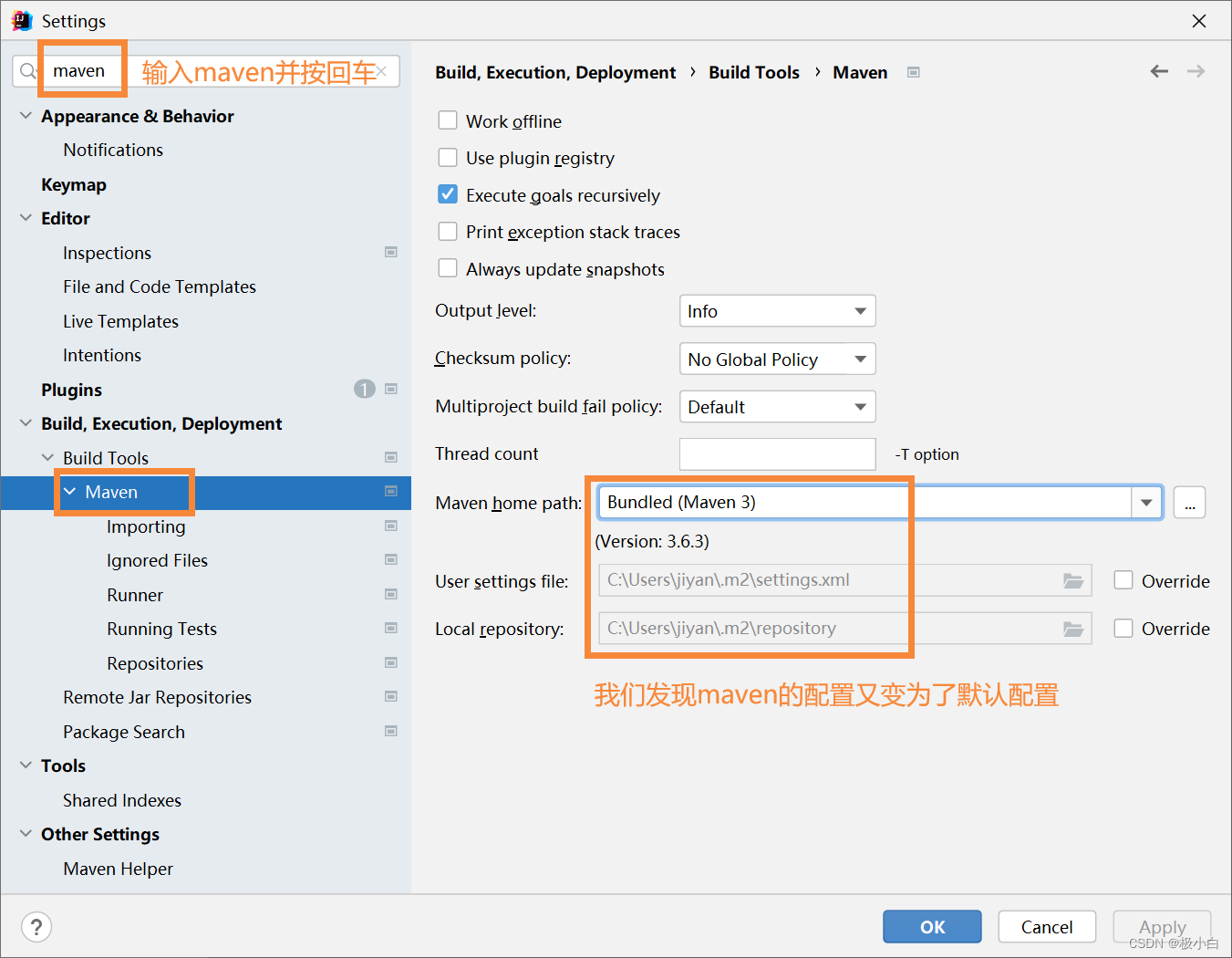Open Keymap settings page
Image resolution: width=1232 pixels, height=958 pixels.
pyautogui.click(x=74, y=184)
